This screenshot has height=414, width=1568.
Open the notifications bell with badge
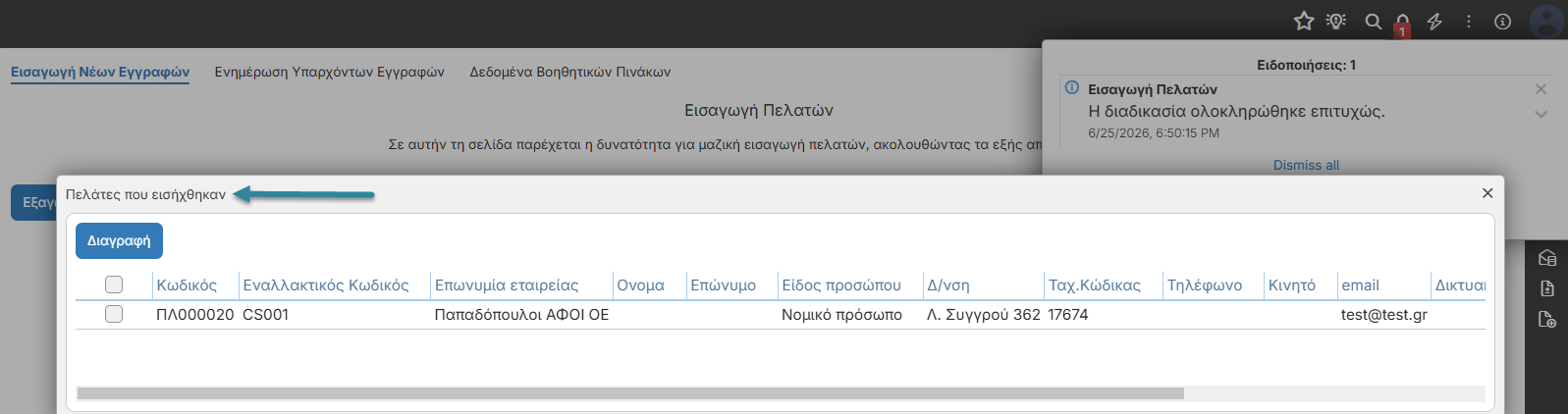tap(1403, 24)
